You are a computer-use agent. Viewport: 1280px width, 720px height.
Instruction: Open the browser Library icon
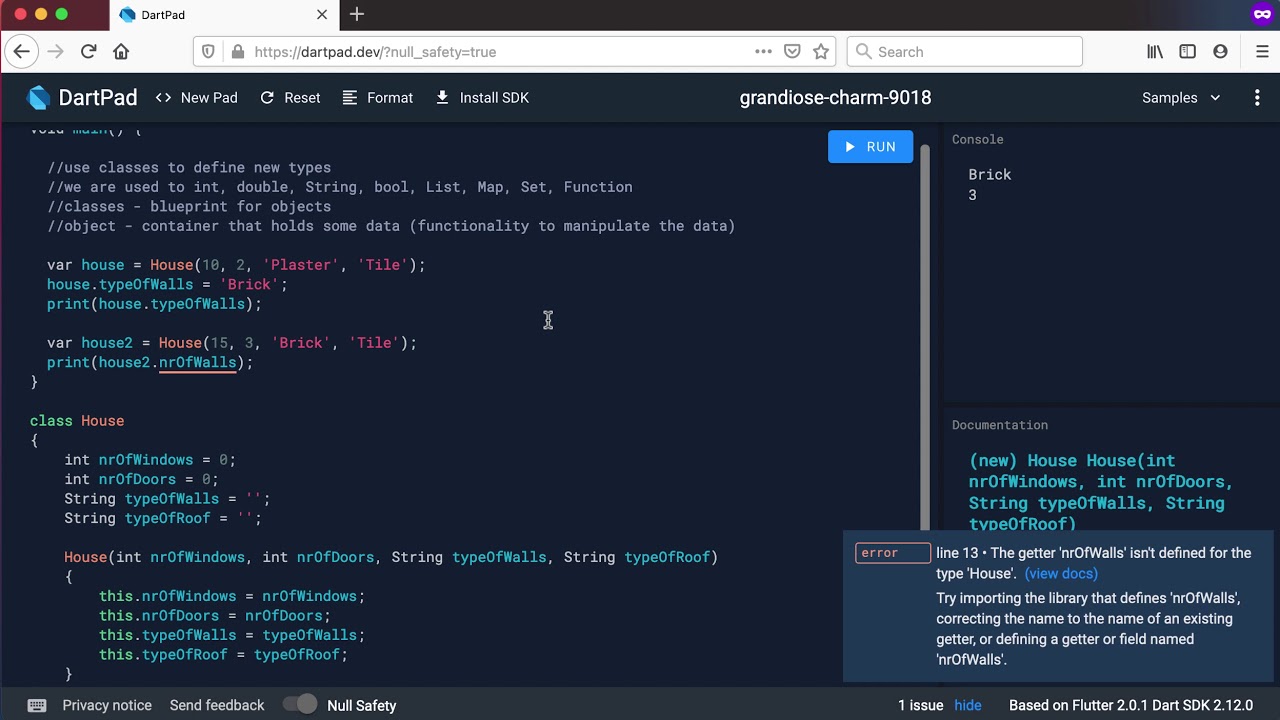[1155, 51]
